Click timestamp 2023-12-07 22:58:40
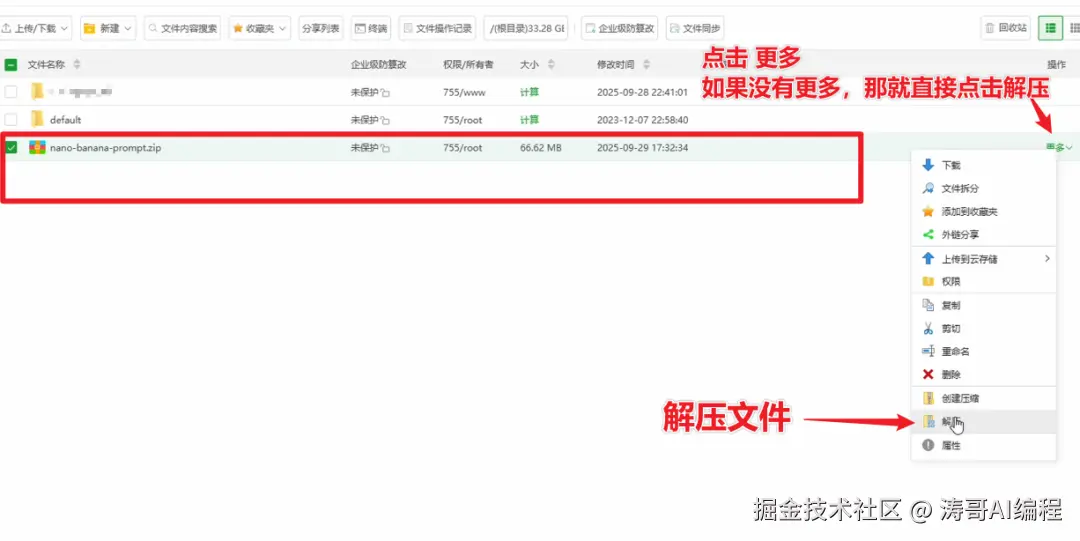This screenshot has width=1080, height=541. click(643, 120)
